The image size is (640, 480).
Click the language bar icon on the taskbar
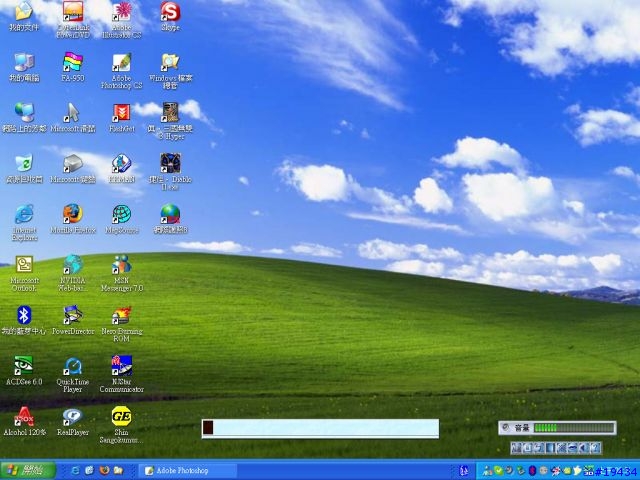(464, 471)
